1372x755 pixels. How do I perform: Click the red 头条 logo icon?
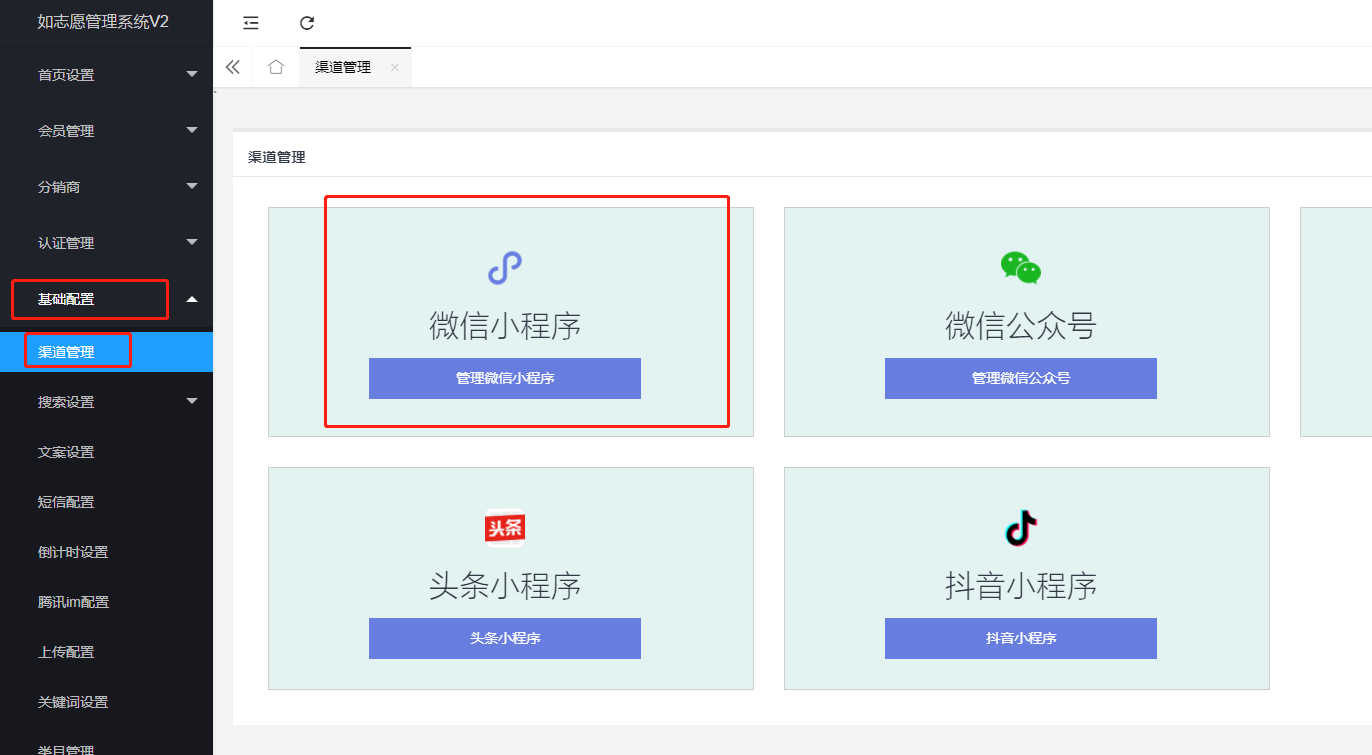coord(505,528)
